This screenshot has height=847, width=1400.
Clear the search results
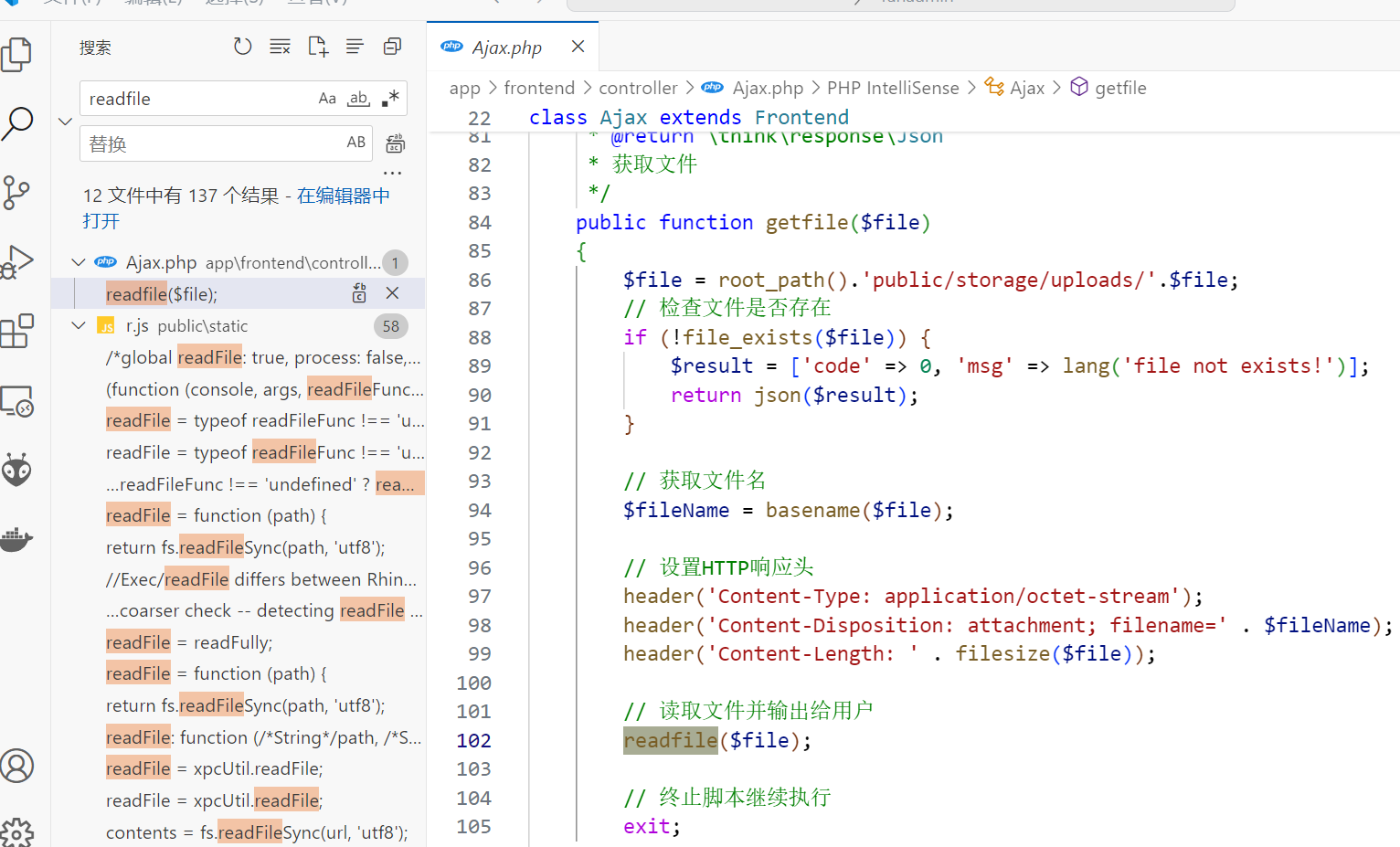pos(280,47)
